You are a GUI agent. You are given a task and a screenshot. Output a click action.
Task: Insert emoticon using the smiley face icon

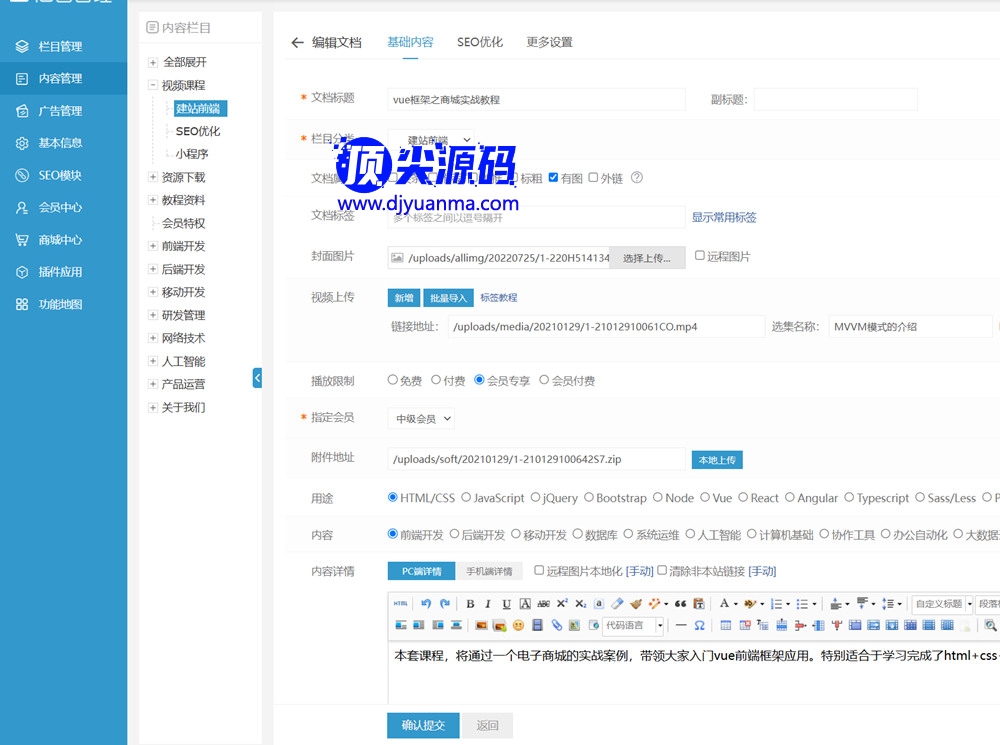point(518,625)
